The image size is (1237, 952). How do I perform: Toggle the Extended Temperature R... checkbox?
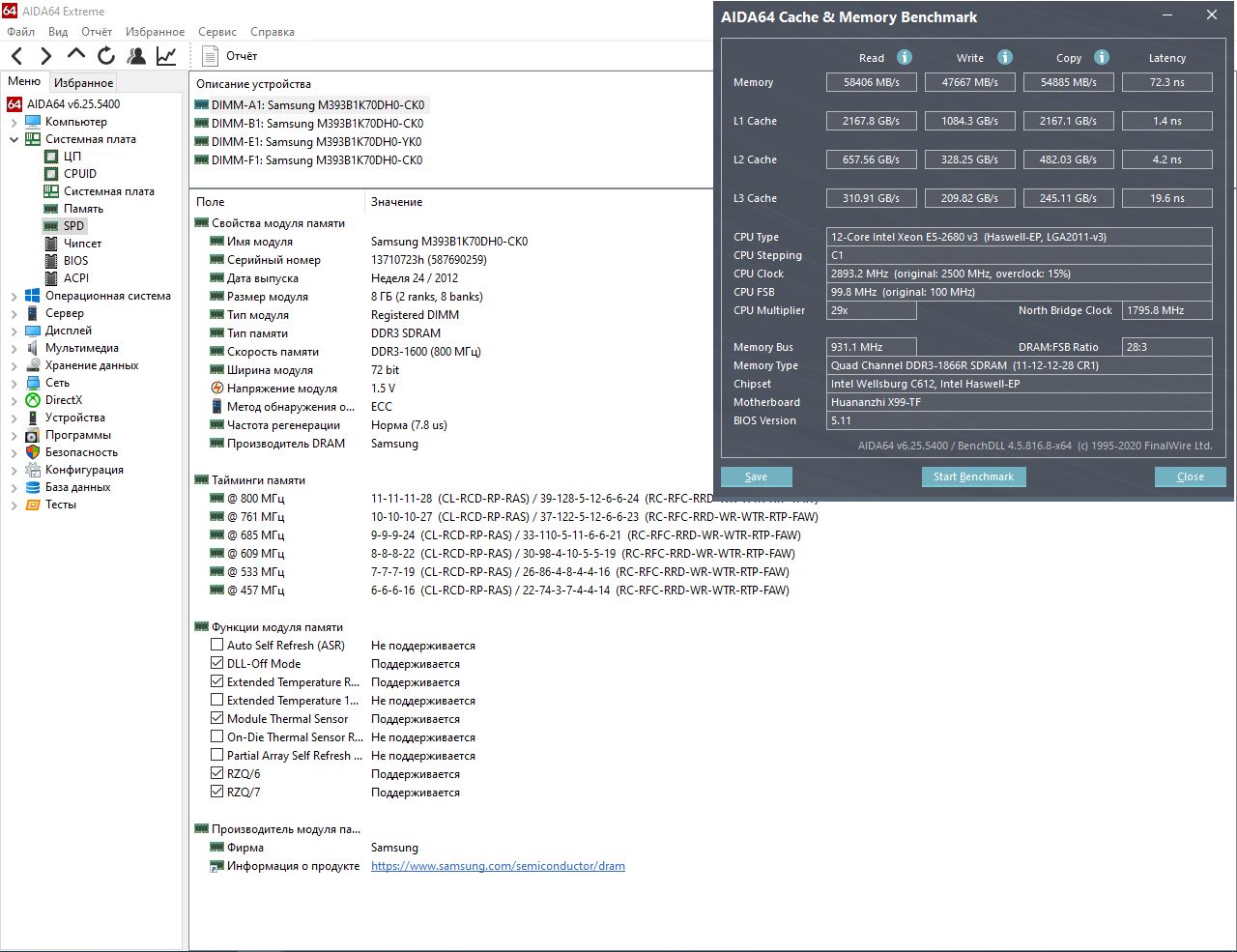(x=217, y=681)
